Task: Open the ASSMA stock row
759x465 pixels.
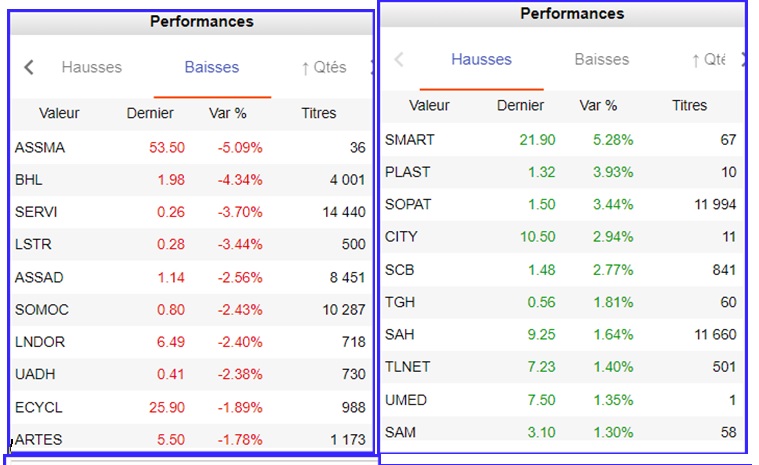Action: (x=40, y=148)
